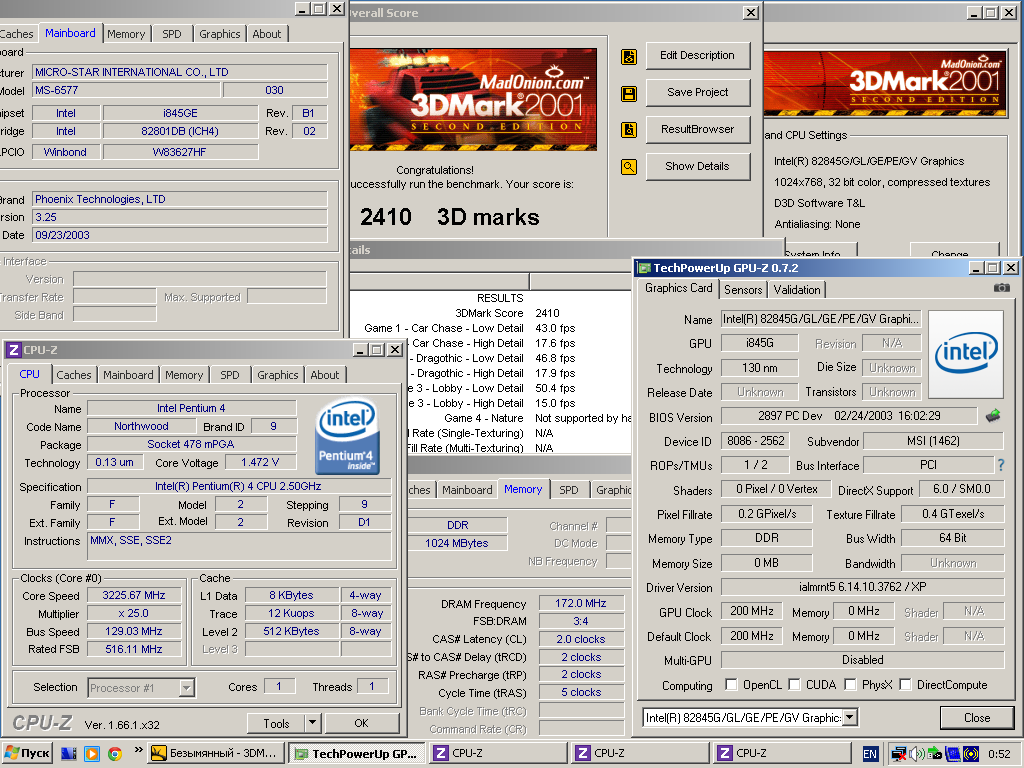Enable the CUDA checkbox
Viewport: 1024px width, 768px height.
(x=794, y=684)
